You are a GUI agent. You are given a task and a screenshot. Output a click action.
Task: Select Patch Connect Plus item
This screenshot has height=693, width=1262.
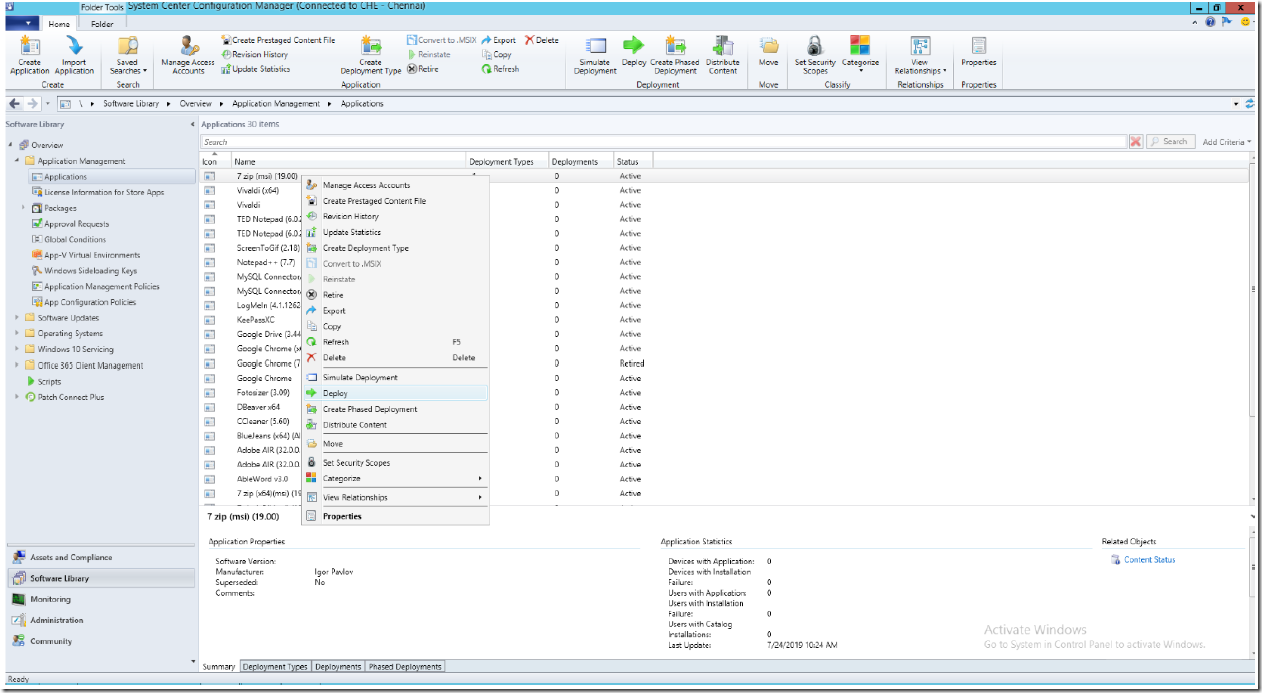coord(70,397)
